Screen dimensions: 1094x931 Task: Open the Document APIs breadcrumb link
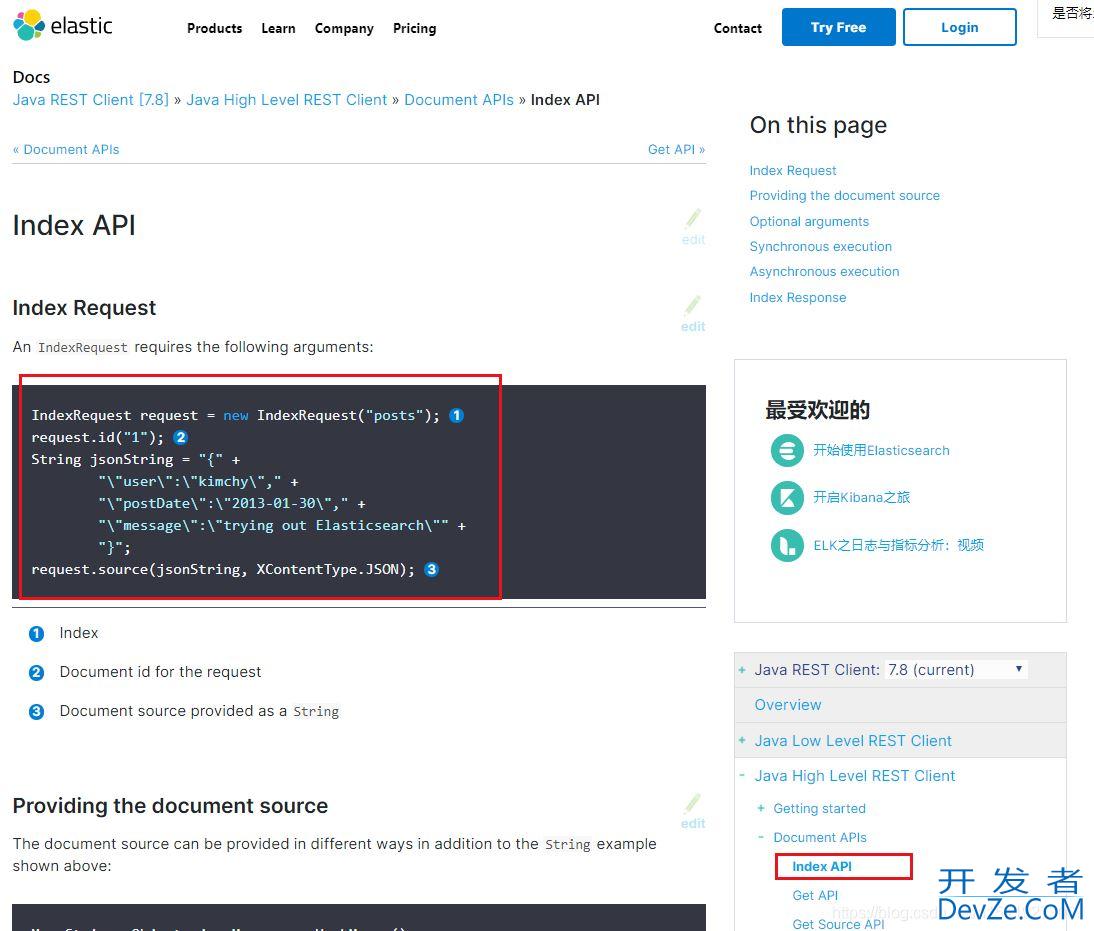(x=459, y=100)
